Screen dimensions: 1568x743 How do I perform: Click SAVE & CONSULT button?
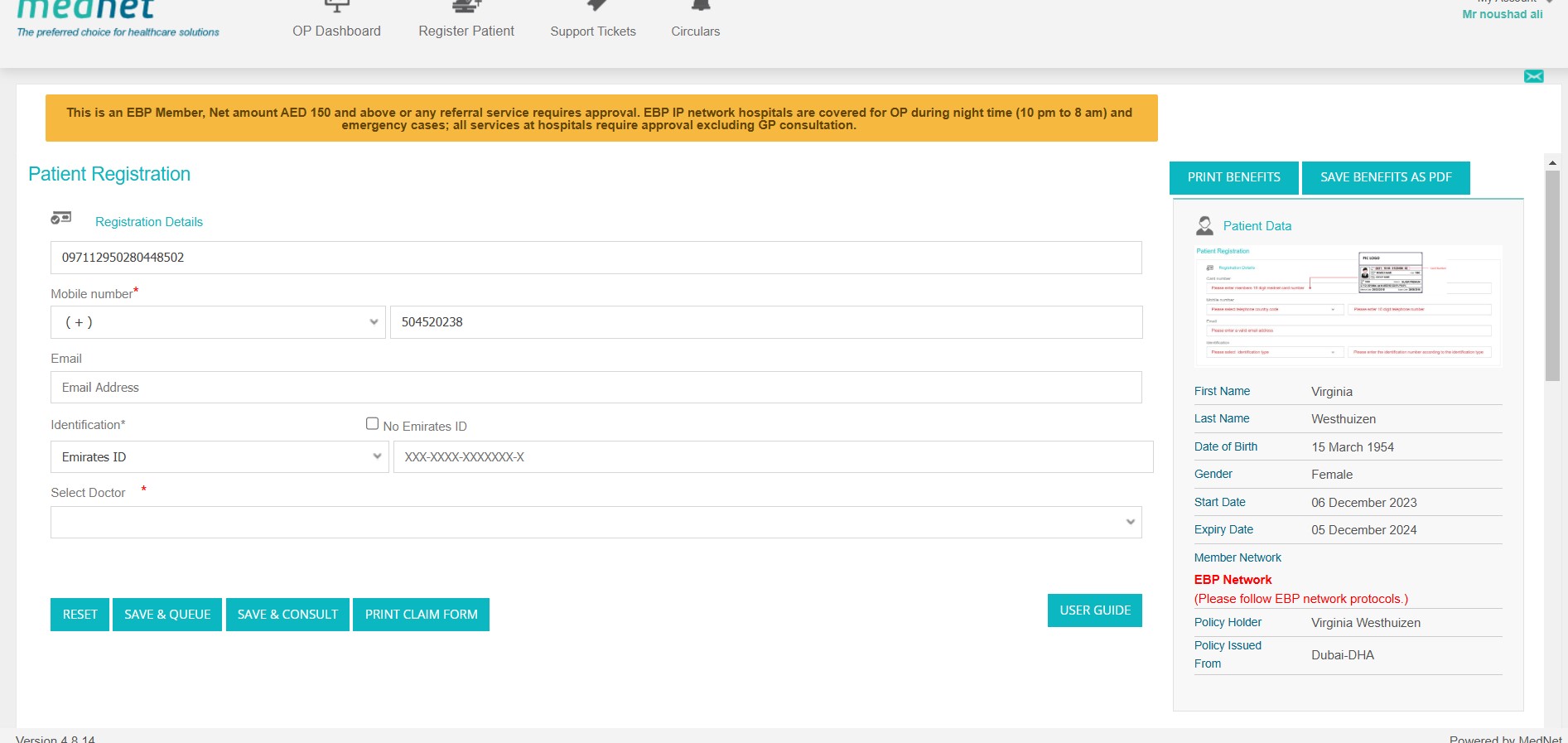287,615
